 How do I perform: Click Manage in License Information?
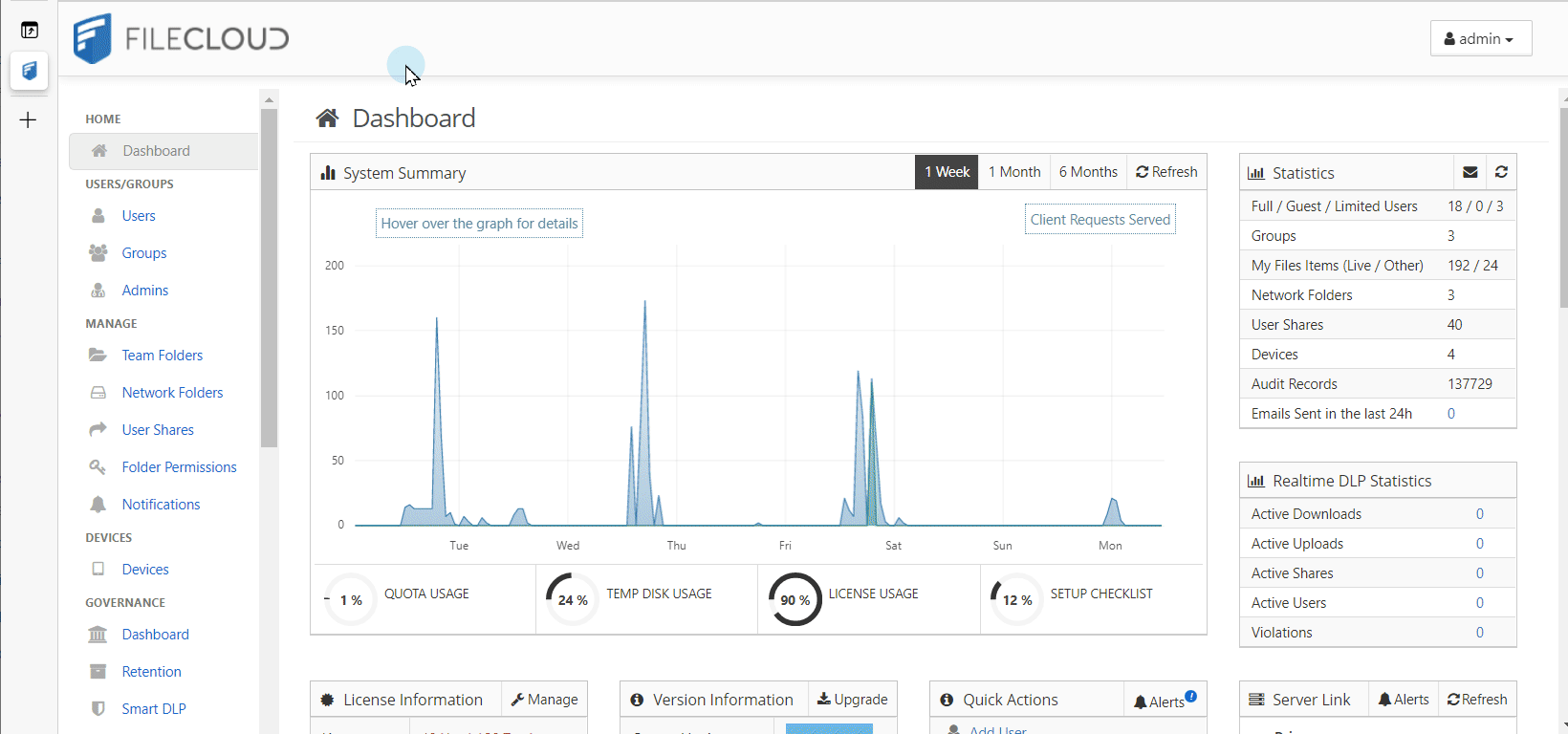(544, 700)
